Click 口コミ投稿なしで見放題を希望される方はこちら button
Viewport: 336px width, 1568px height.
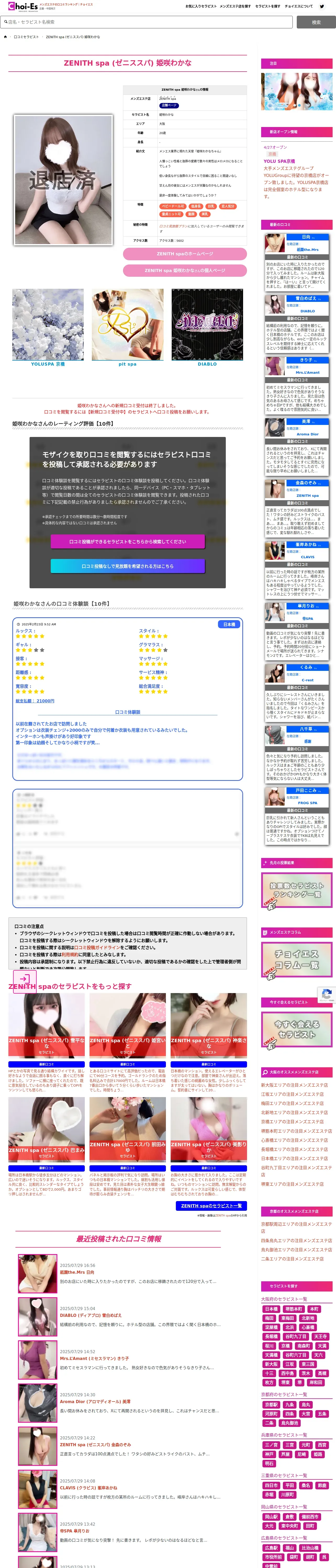click(127, 566)
